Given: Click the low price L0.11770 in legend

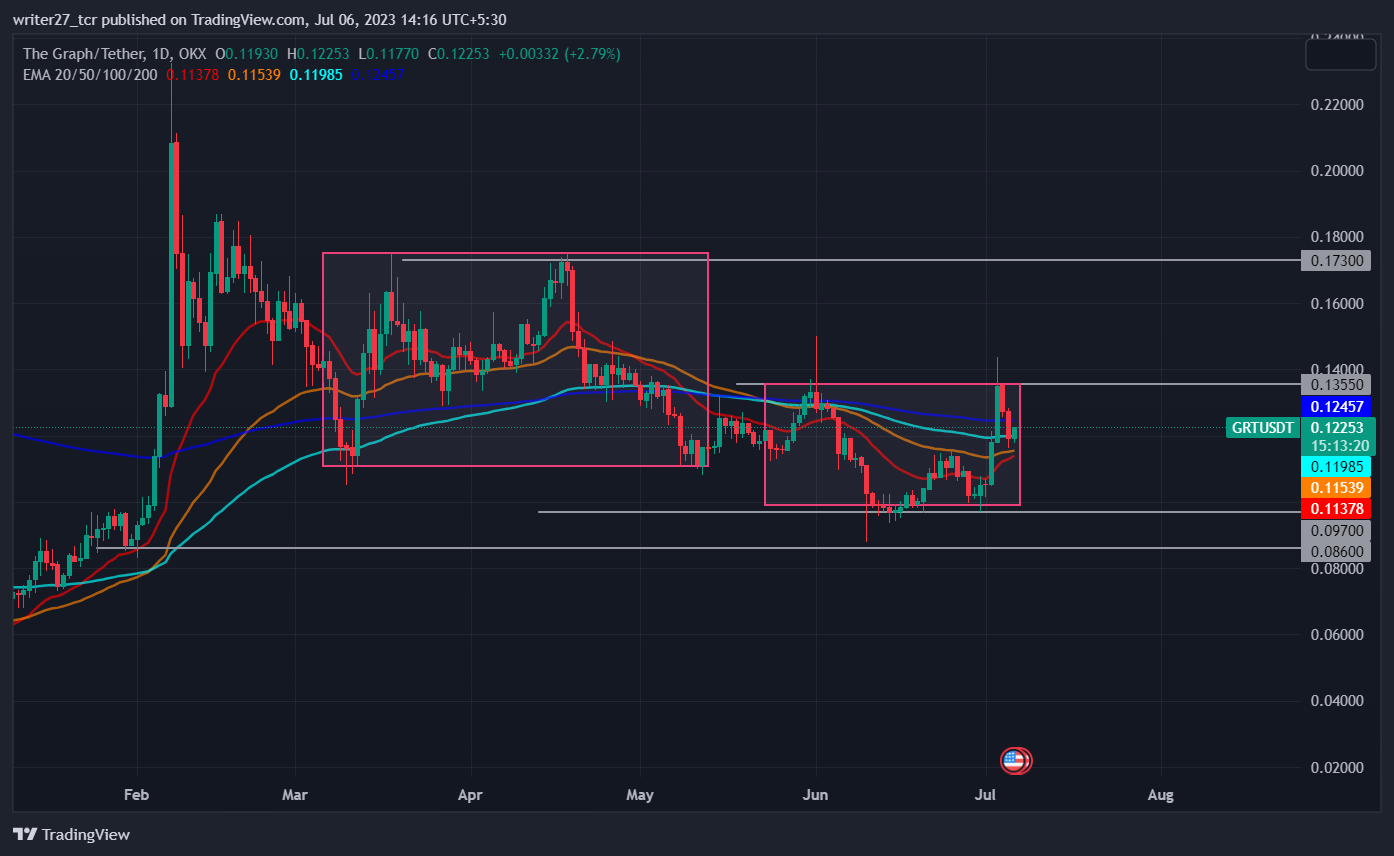Looking at the screenshot, I should [388, 54].
